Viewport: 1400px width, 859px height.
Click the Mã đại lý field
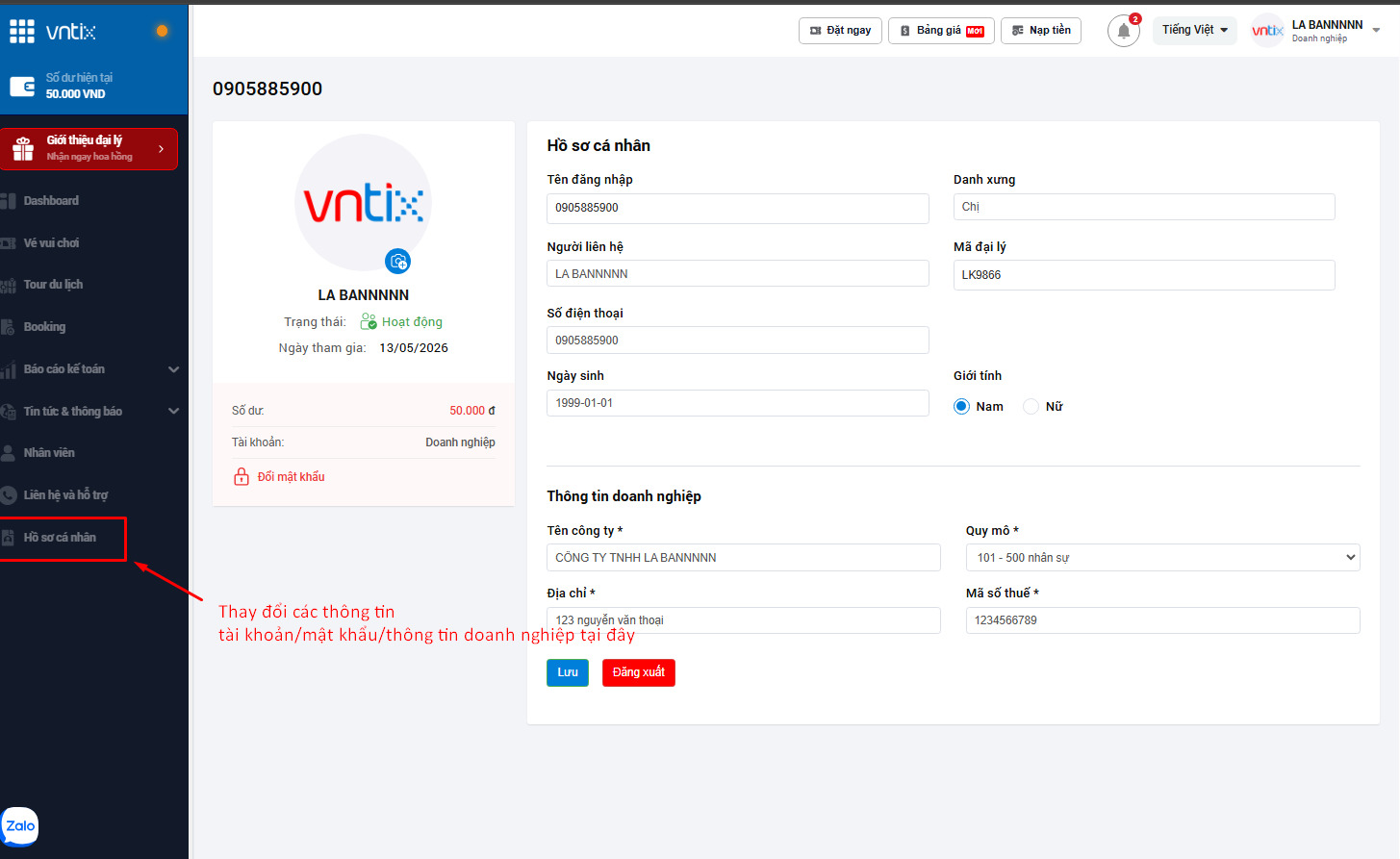[1144, 275]
